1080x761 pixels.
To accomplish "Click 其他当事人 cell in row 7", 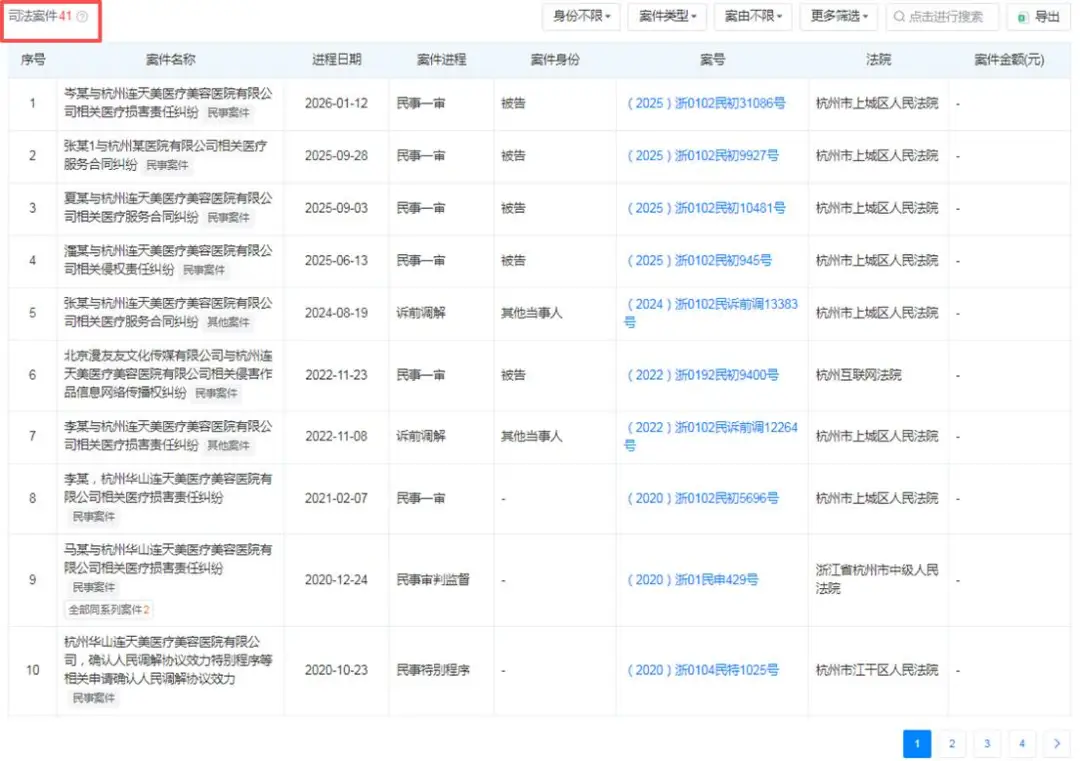I will coord(531,436).
